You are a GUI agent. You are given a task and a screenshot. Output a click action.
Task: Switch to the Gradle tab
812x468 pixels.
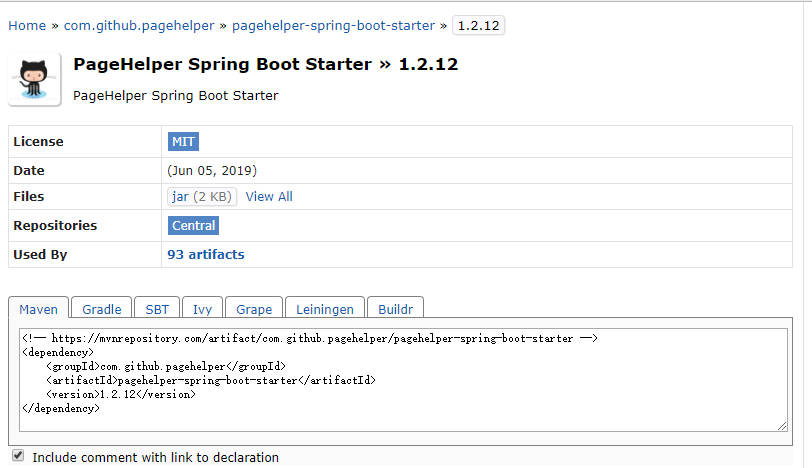[102, 309]
